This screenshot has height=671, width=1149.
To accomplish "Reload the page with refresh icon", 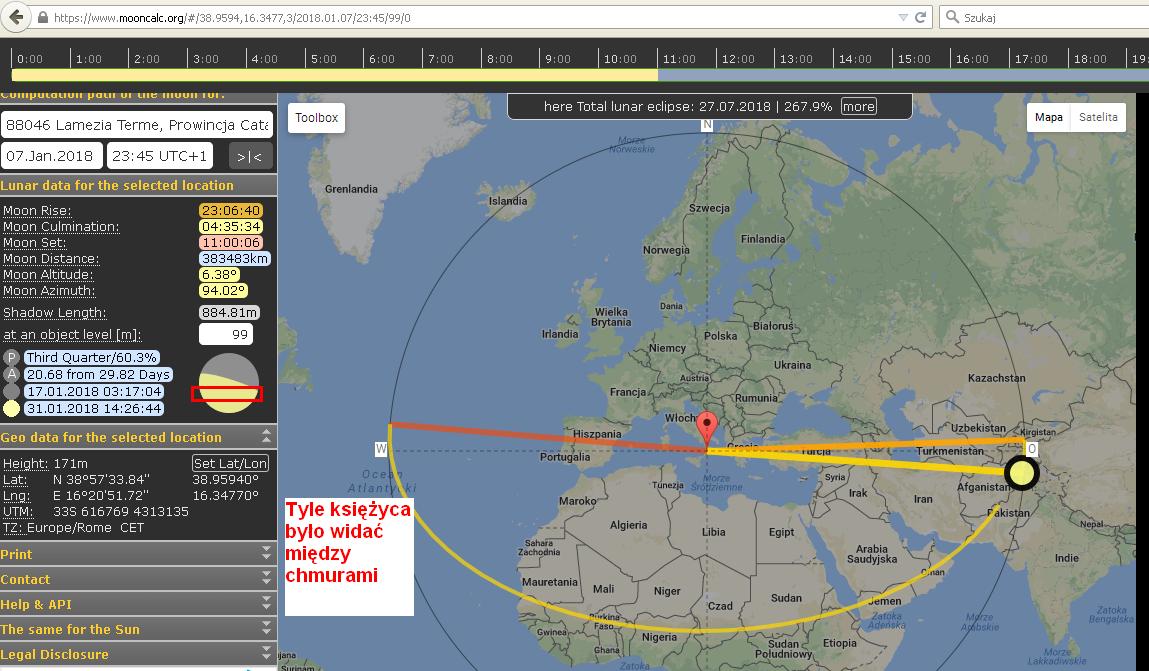I will (x=920, y=17).
